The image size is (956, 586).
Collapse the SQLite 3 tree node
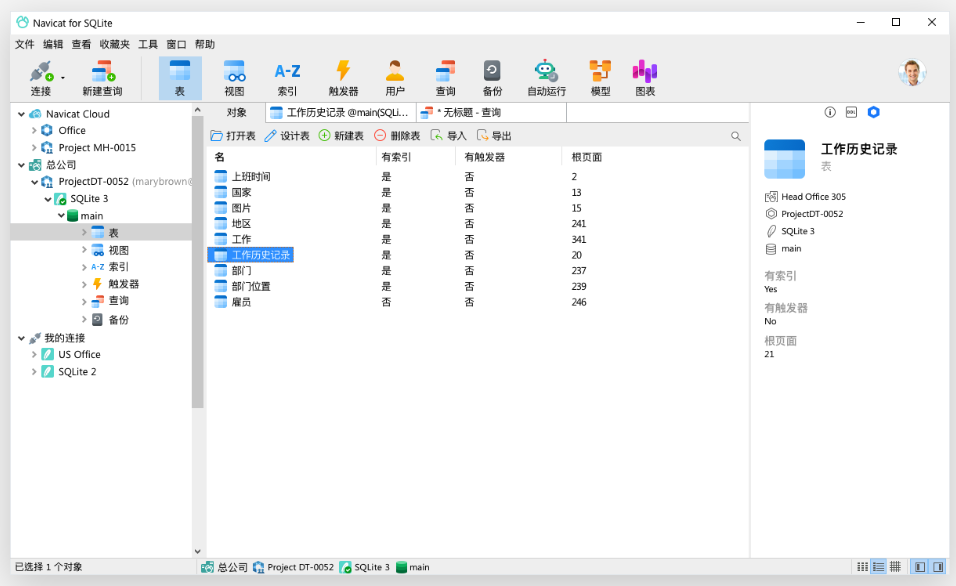coord(47,198)
